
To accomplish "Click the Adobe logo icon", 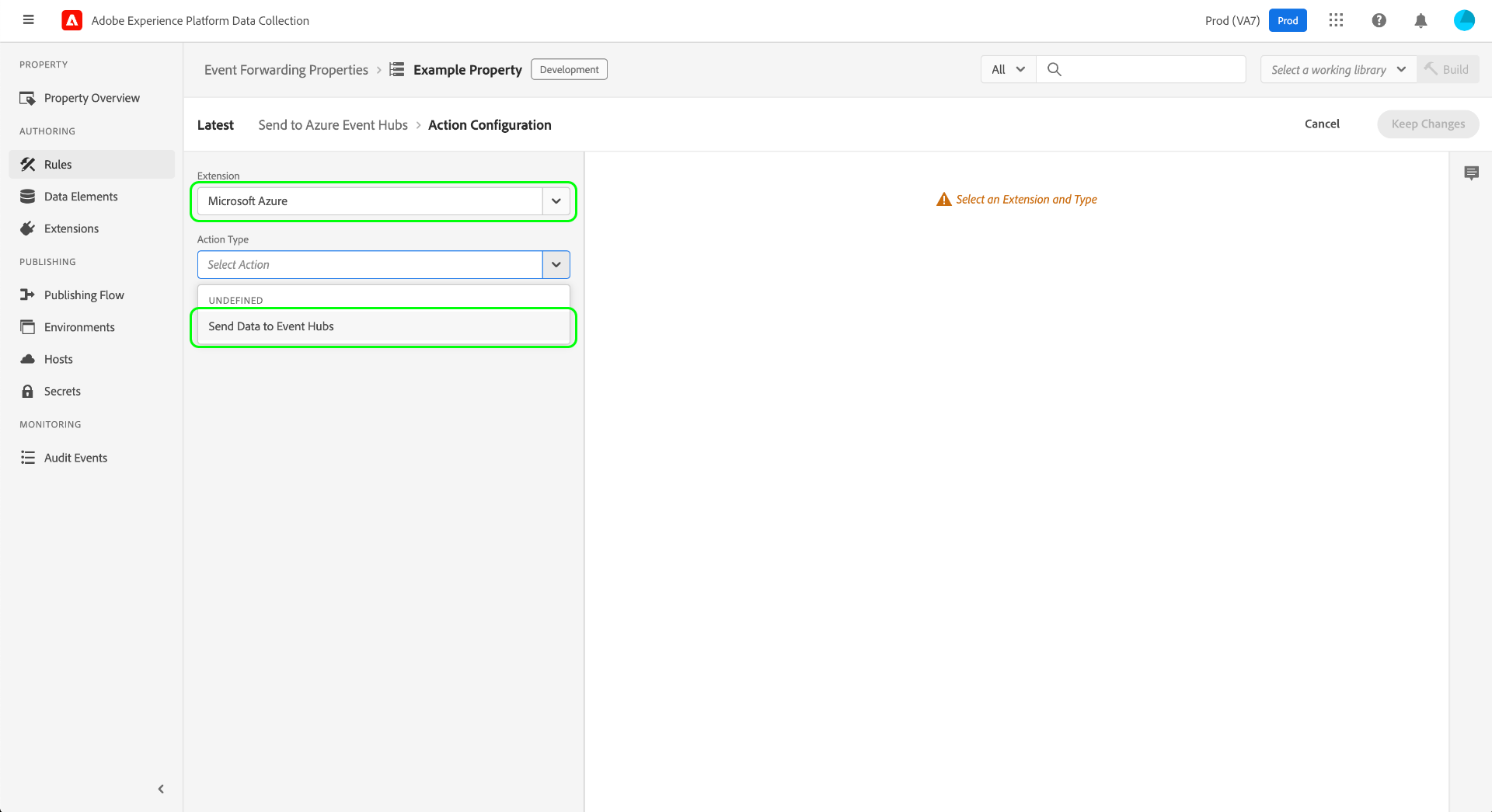I will click(72, 20).
